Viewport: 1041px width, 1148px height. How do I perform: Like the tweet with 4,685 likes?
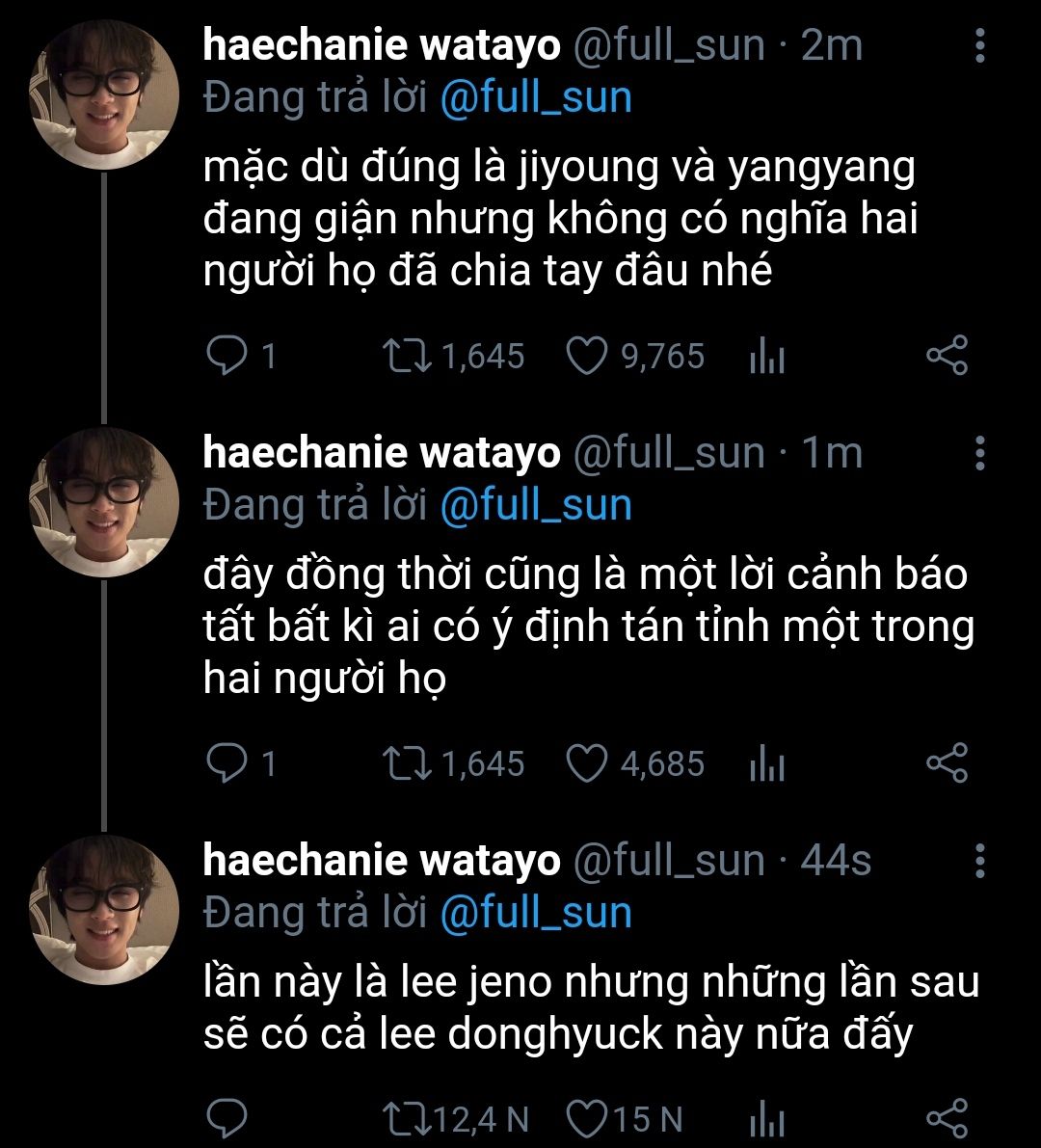(x=583, y=763)
